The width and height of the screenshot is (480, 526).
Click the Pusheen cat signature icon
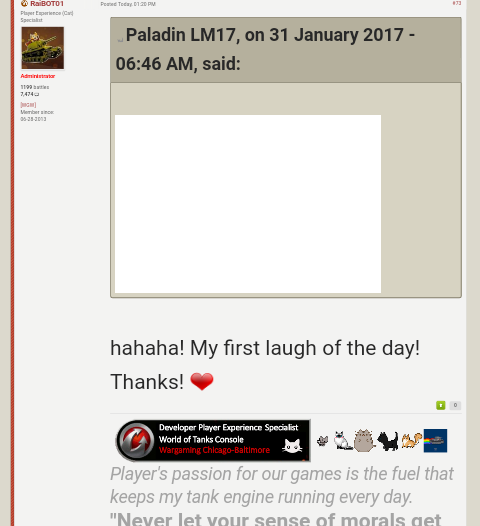[x=364, y=440]
